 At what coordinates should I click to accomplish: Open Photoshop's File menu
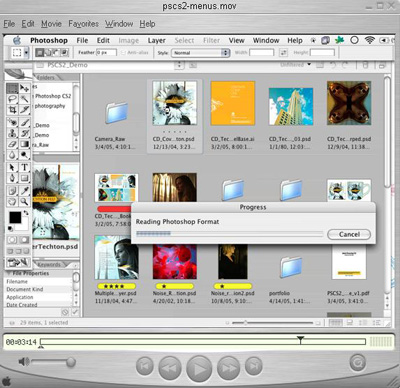click(82, 40)
